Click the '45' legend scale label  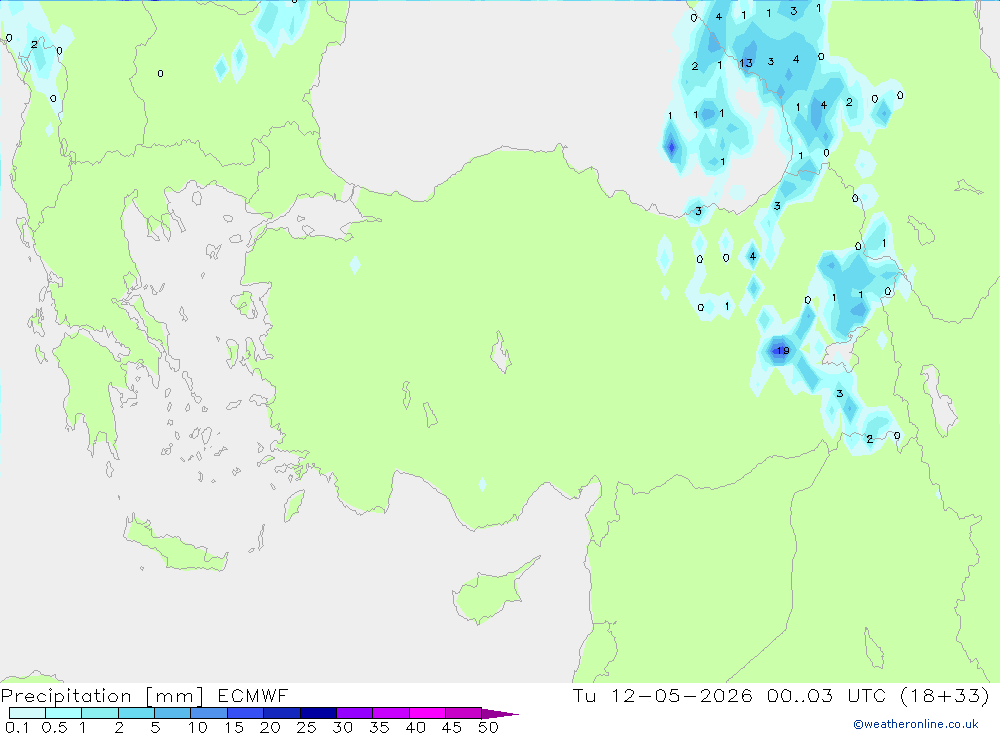[452, 727]
